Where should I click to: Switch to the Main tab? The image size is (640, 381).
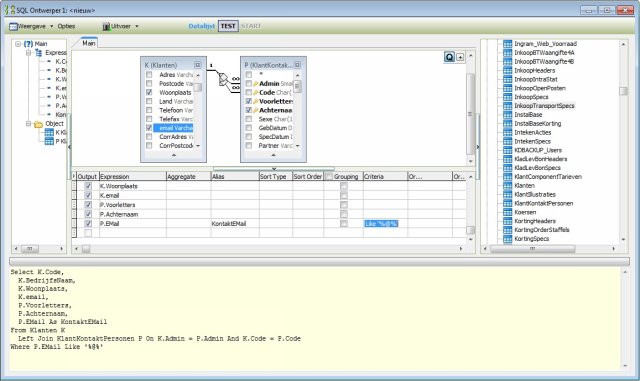click(89, 43)
